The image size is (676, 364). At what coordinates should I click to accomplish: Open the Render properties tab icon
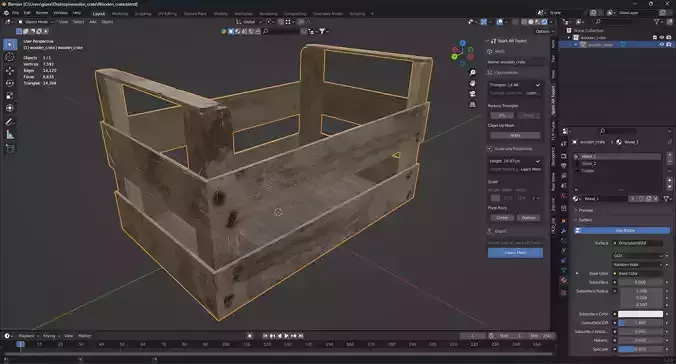click(563, 156)
